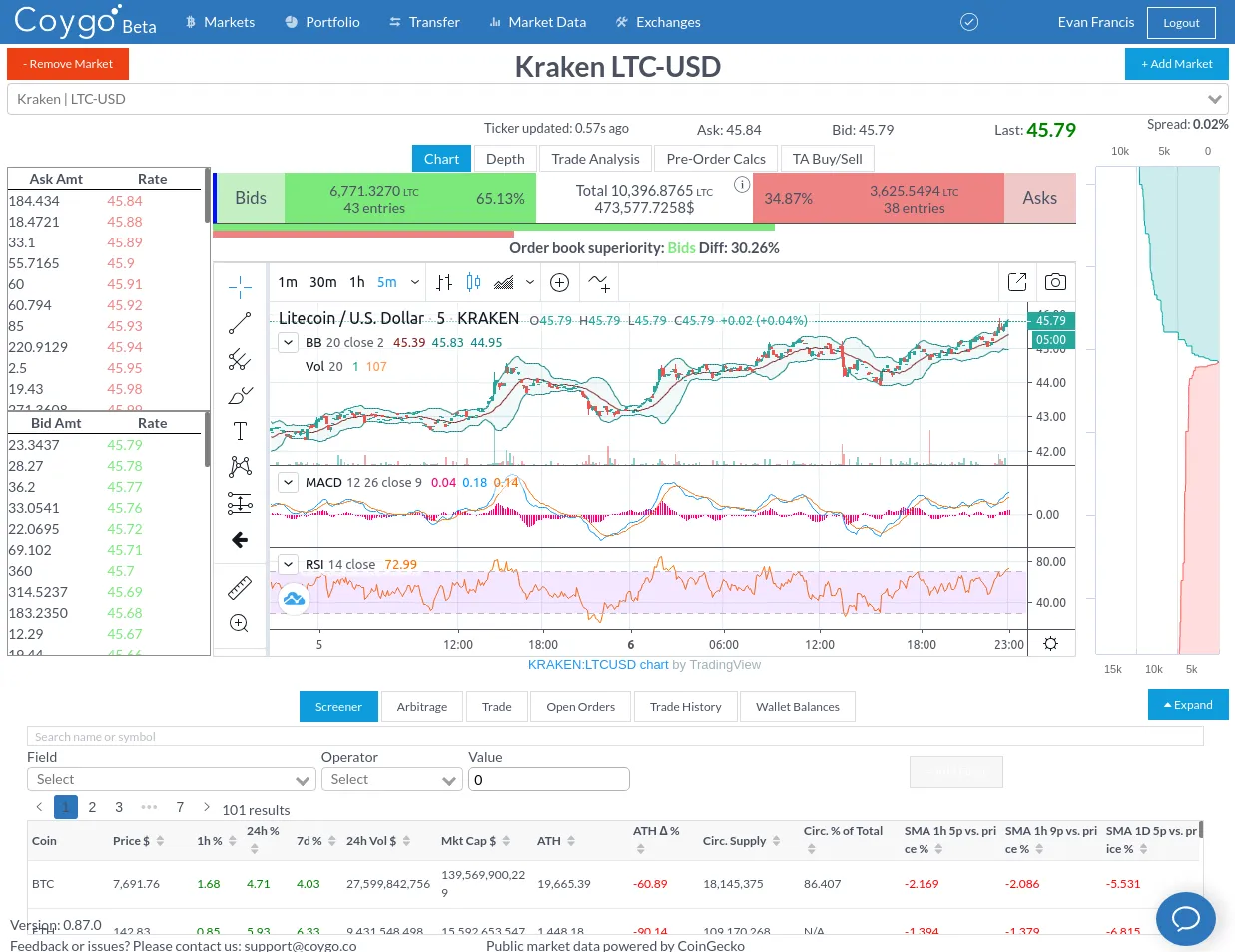This screenshot has width=1235, height=952.
Task: Open the chart settings gear
Action: (1050, 644)
